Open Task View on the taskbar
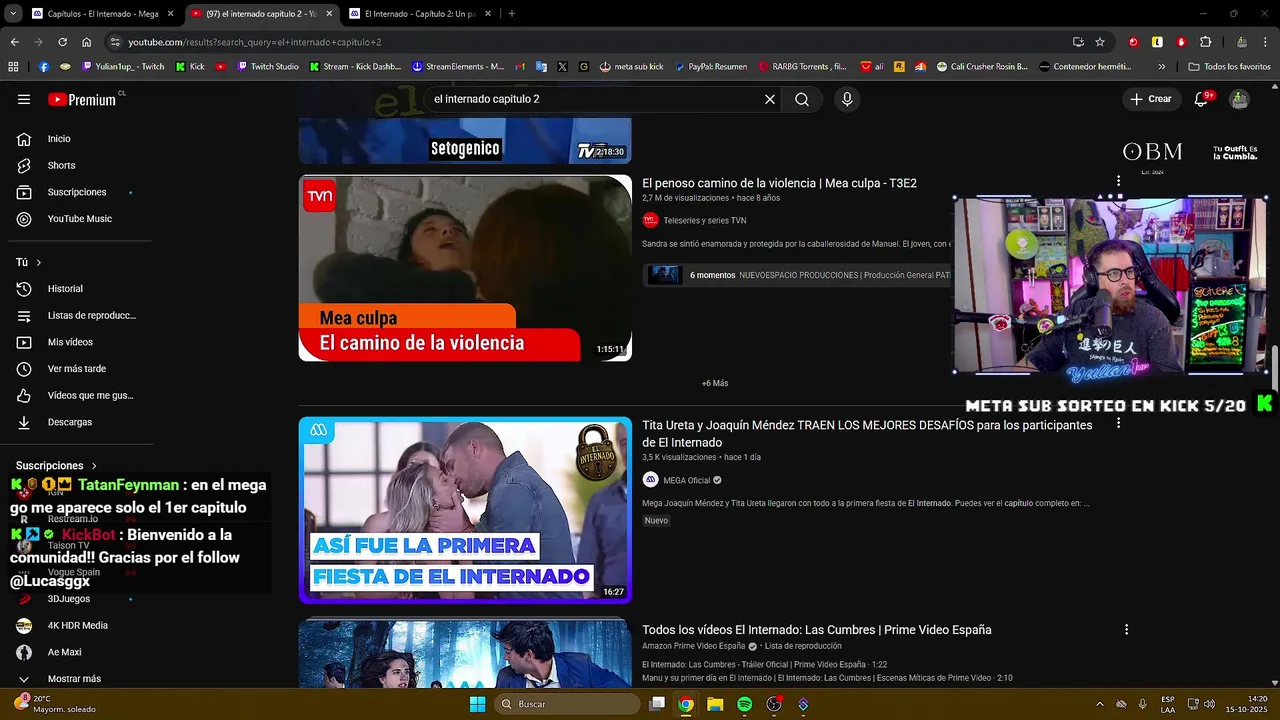Viewport: 1280px width, 720px height. [657, 704]
